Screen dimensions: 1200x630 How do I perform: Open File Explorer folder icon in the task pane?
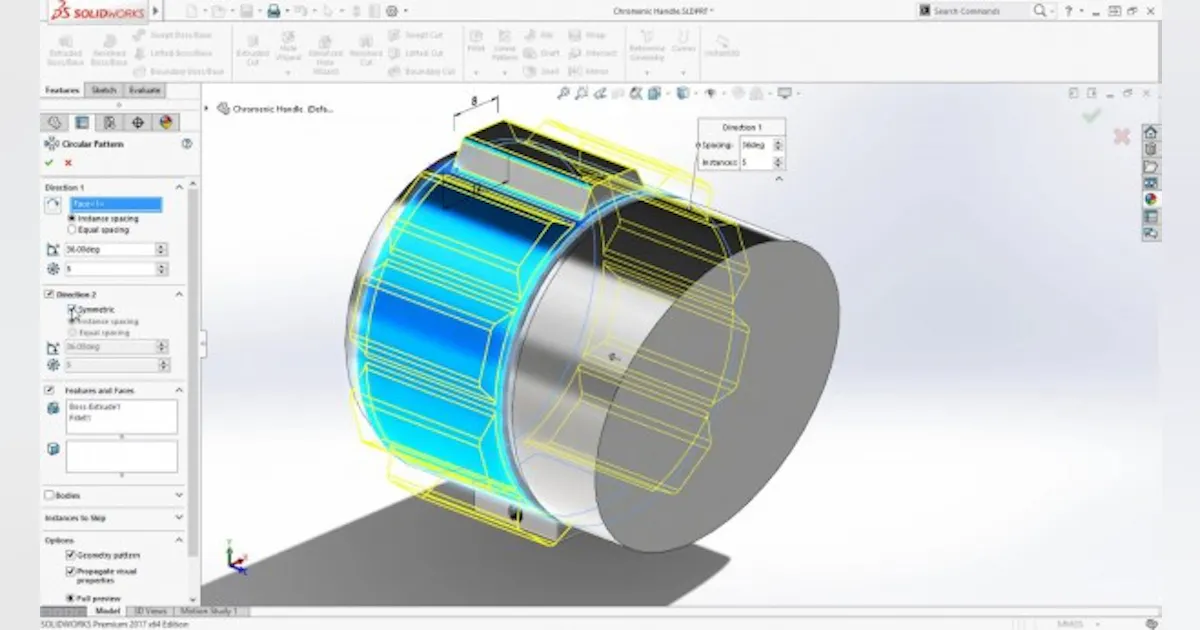(x=1151, y=167)
